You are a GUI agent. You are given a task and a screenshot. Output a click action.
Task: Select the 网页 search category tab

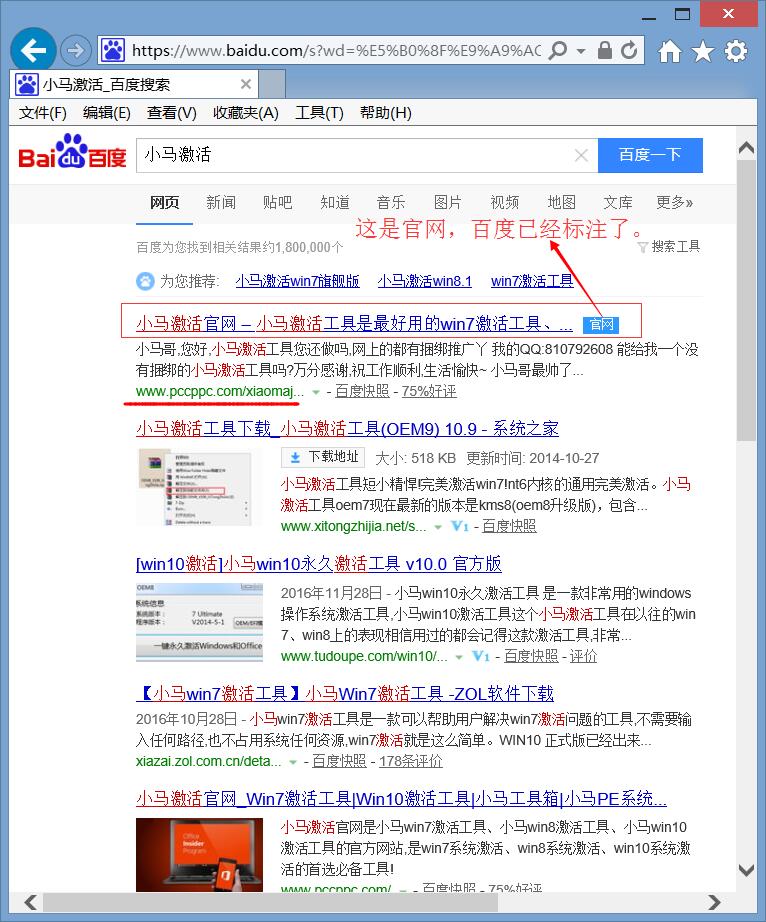click(x=164, y=203)
